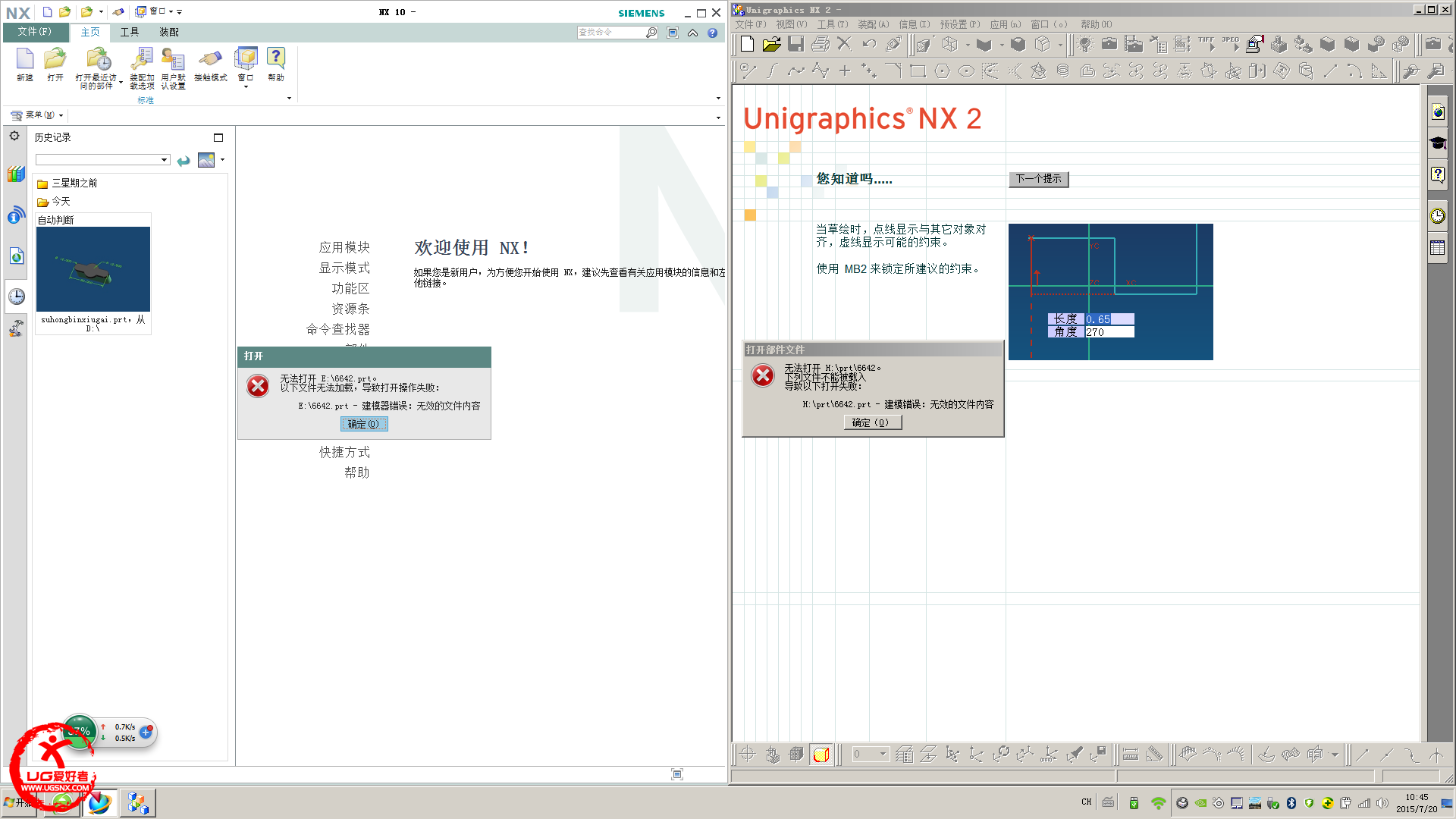Switch to the 工具 ribbon tab
The image size is (1456, 819).
pos(130,32)
